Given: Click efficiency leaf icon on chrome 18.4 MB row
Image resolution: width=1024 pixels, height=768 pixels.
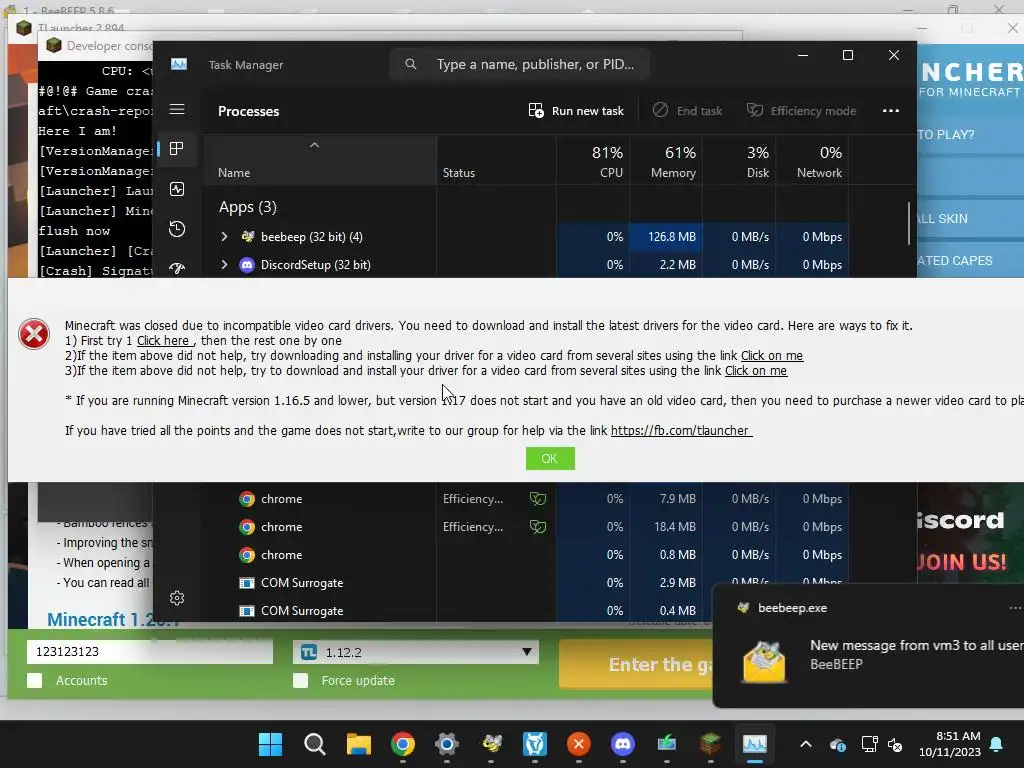Looking at the screenshot, I should (537, 527).
